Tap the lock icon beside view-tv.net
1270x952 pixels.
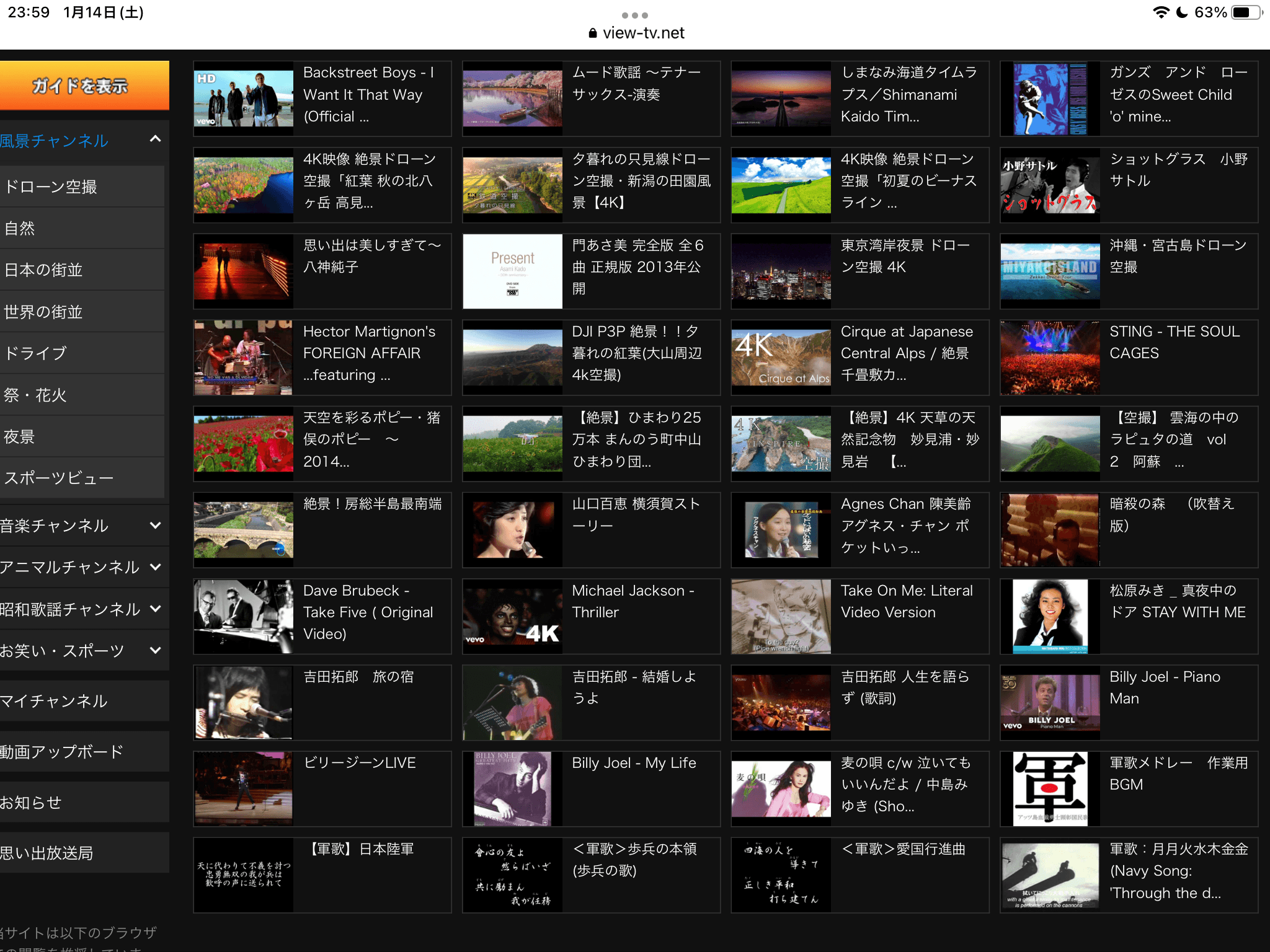coord(592,33)
